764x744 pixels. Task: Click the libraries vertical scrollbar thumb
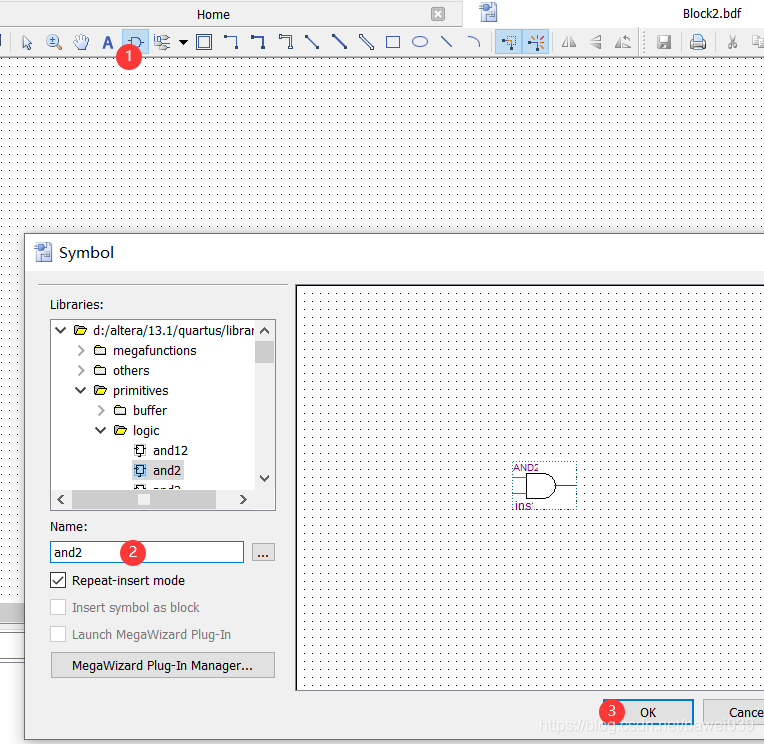pos(264,352)
